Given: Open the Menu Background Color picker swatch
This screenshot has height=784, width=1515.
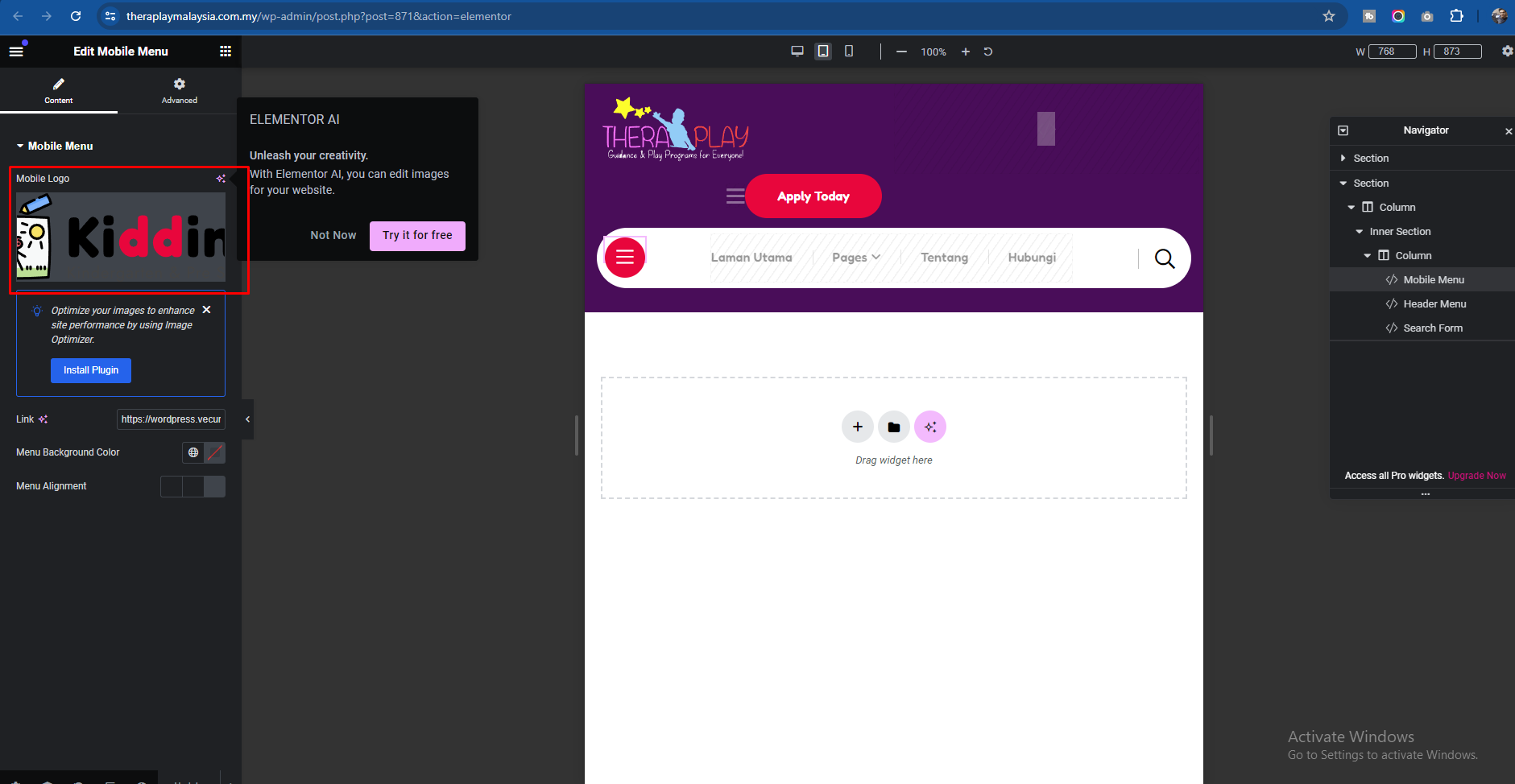Looking at the screenshot, I should tap(215, 452).
